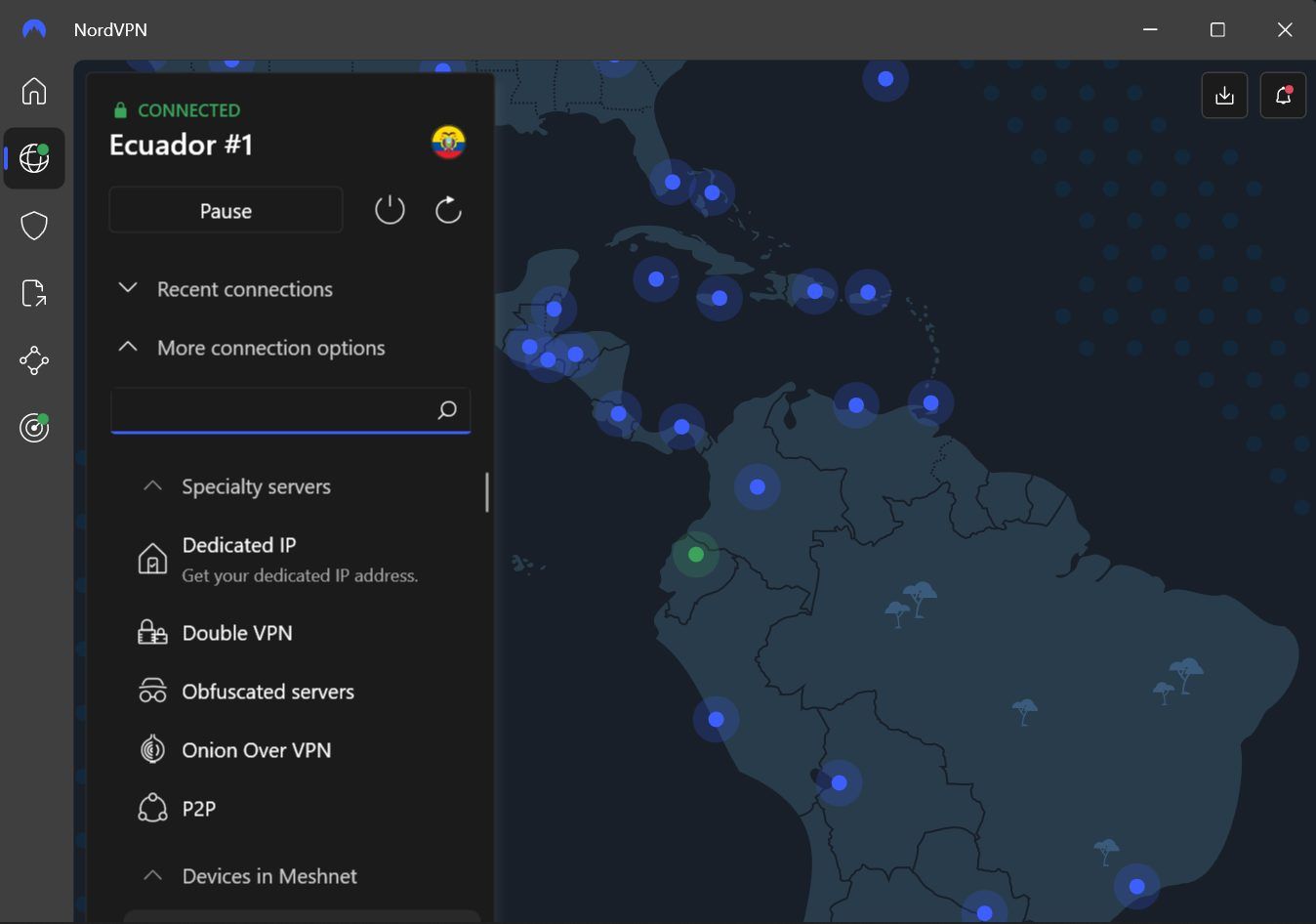
Task: Click 'Get your dedicated IP address.' text
Action: tap(300, 576)
